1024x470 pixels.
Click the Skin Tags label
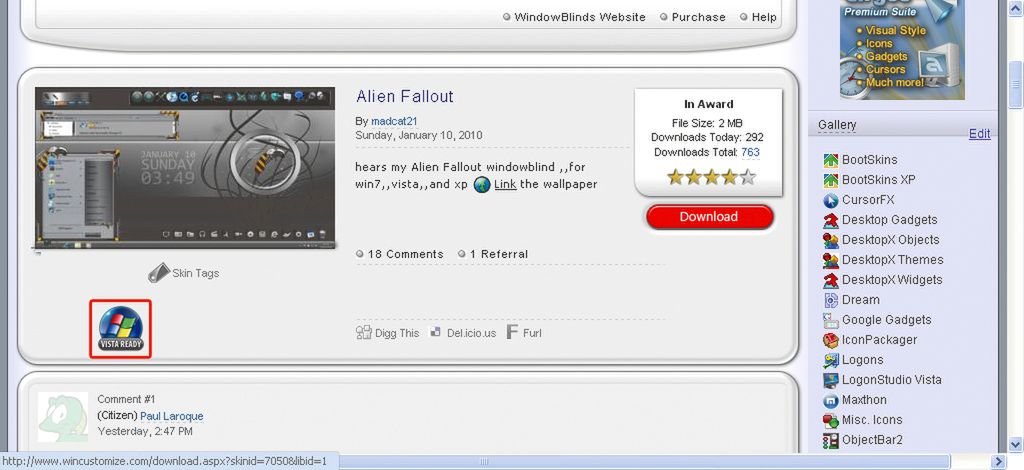coord(195,273)
